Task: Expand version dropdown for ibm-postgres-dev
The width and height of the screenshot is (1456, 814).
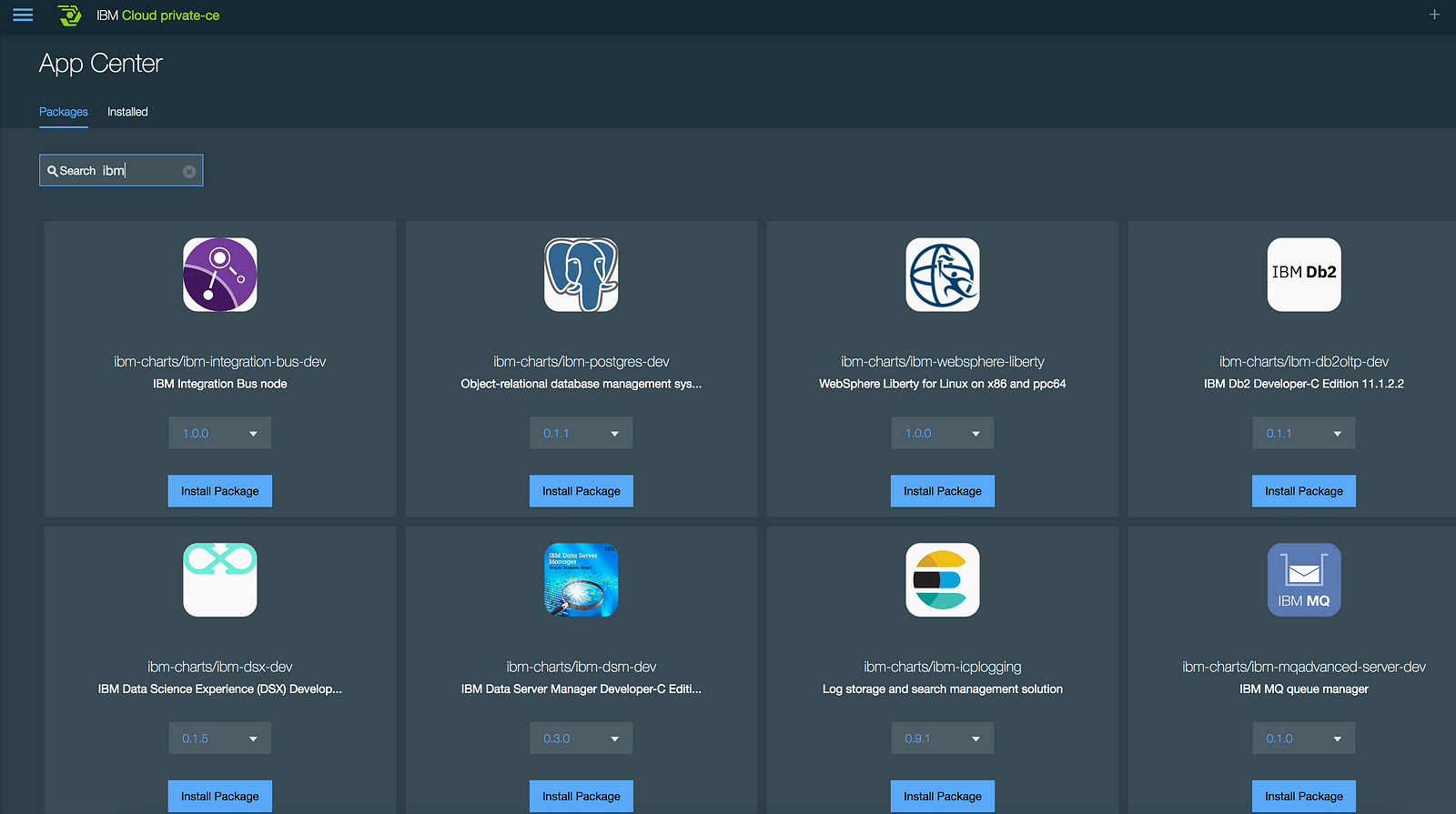Action: [x=581, y=433]
